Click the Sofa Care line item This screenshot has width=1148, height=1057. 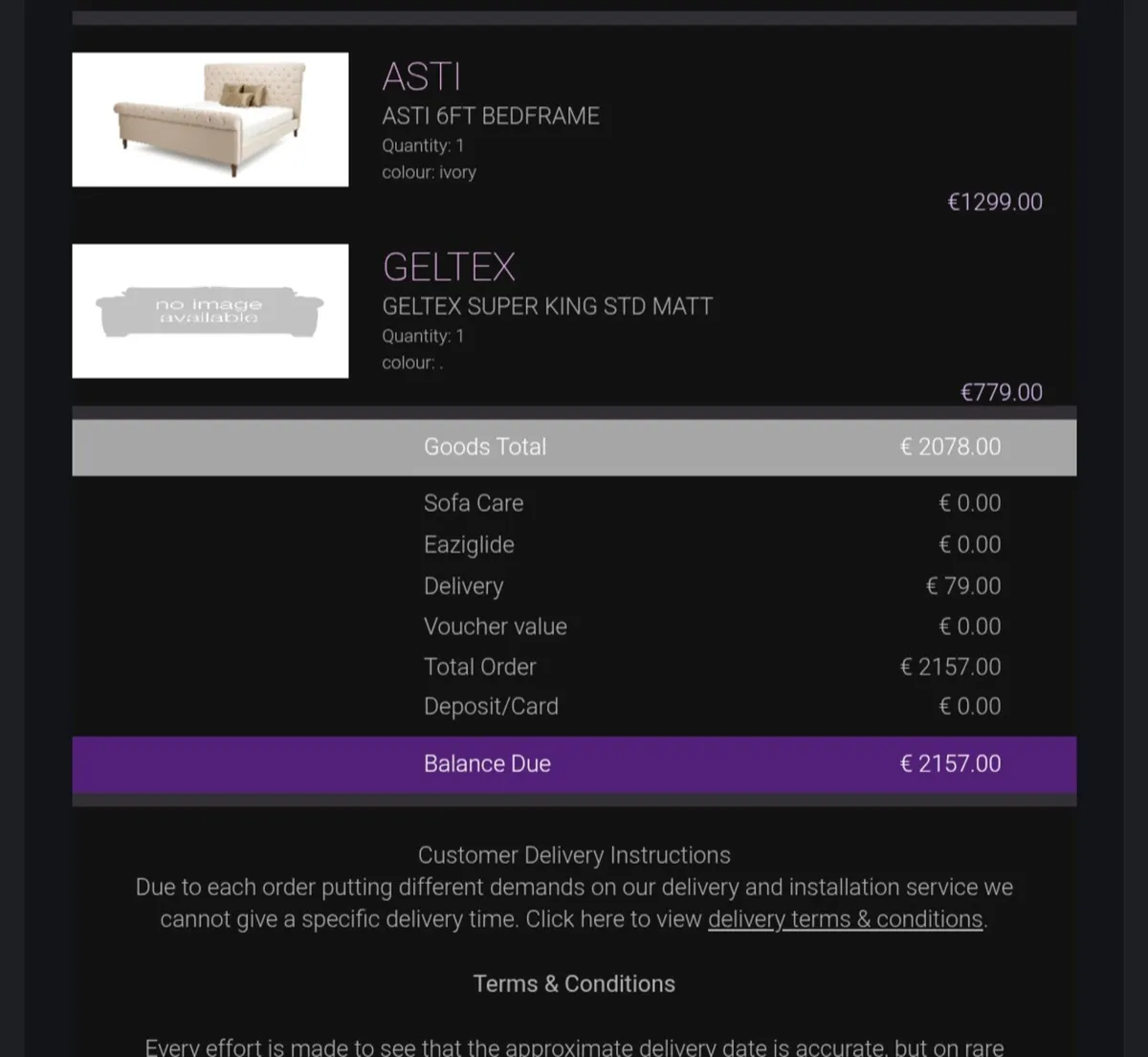point(474,503)
